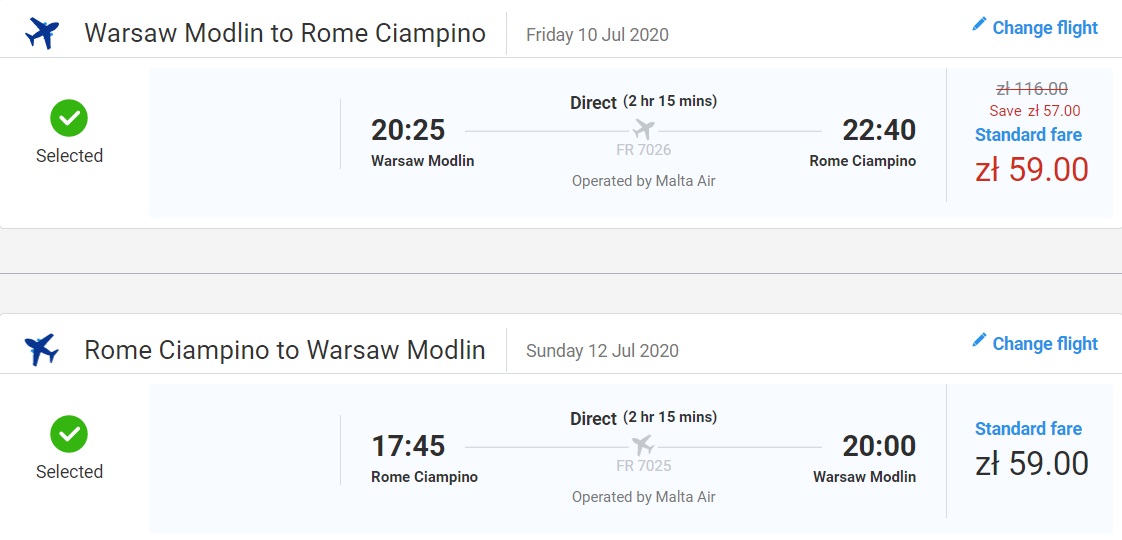Click the green Selected checkmark for outbound flight
Viewport: 1122px width, 540px height.
[x=69, y=118]
